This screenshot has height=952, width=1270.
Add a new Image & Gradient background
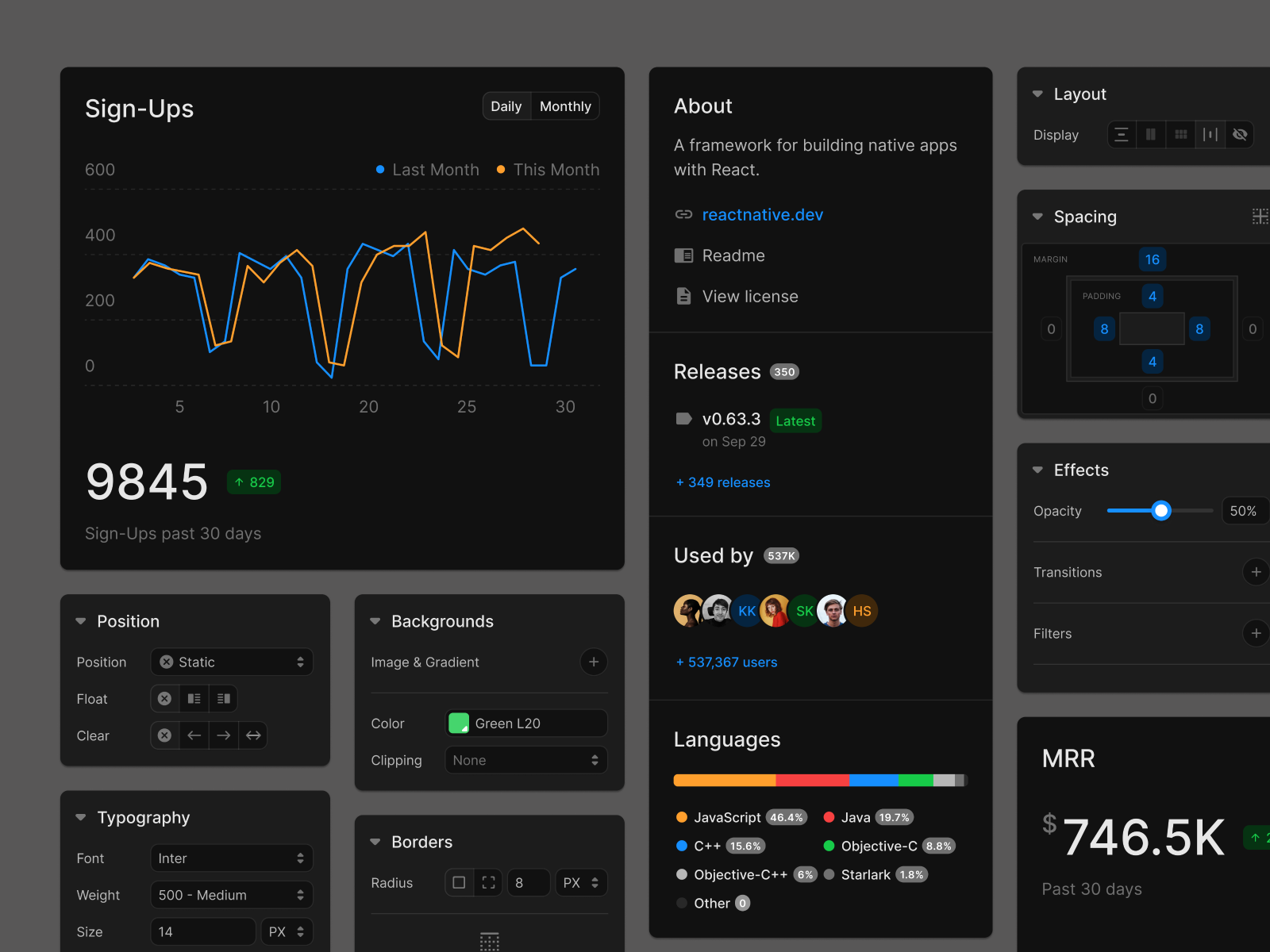tap(594, 662)
